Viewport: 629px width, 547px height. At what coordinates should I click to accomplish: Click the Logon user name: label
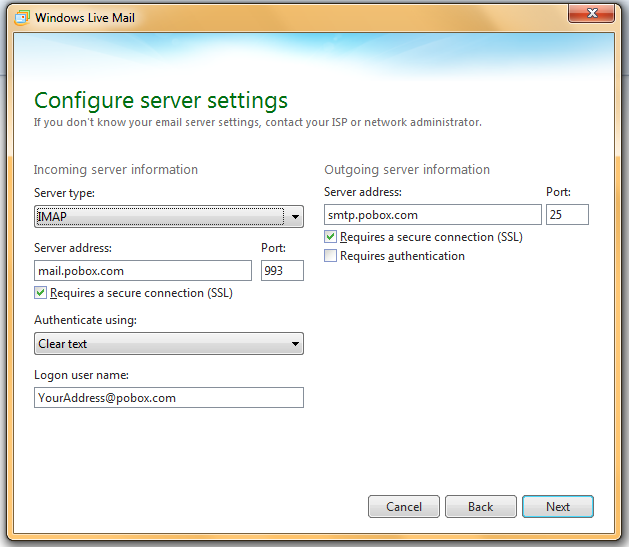point(81,375)
